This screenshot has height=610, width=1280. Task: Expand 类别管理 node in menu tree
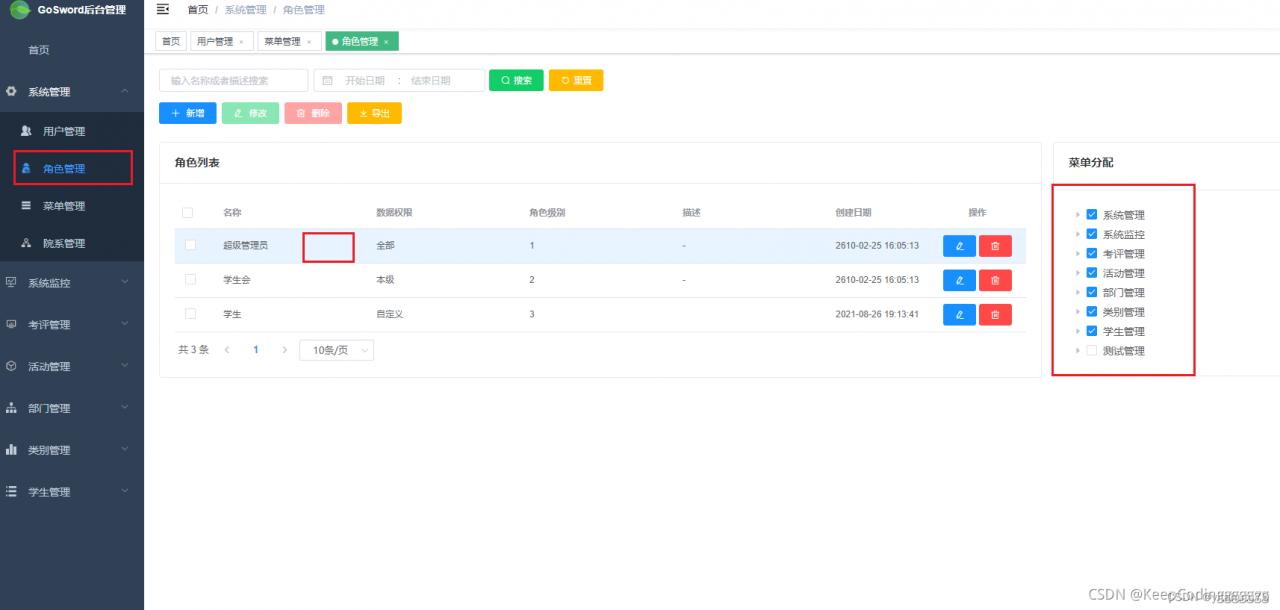click(1078, 312)
